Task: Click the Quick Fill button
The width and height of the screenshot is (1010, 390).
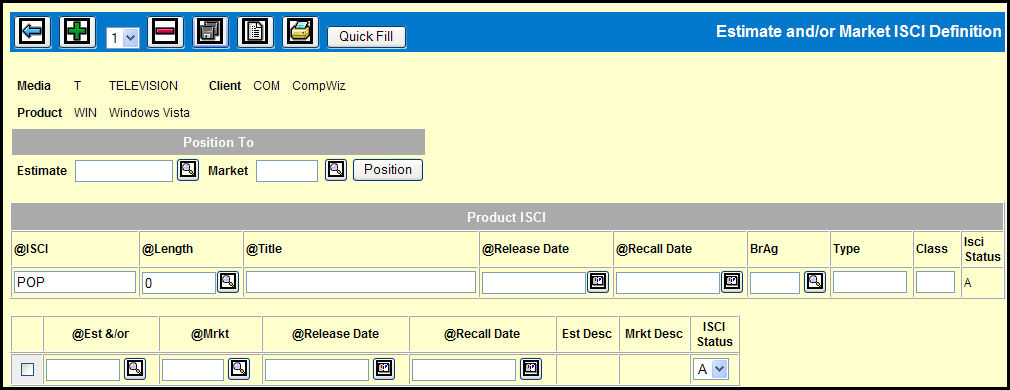Action: coord(367,37)
